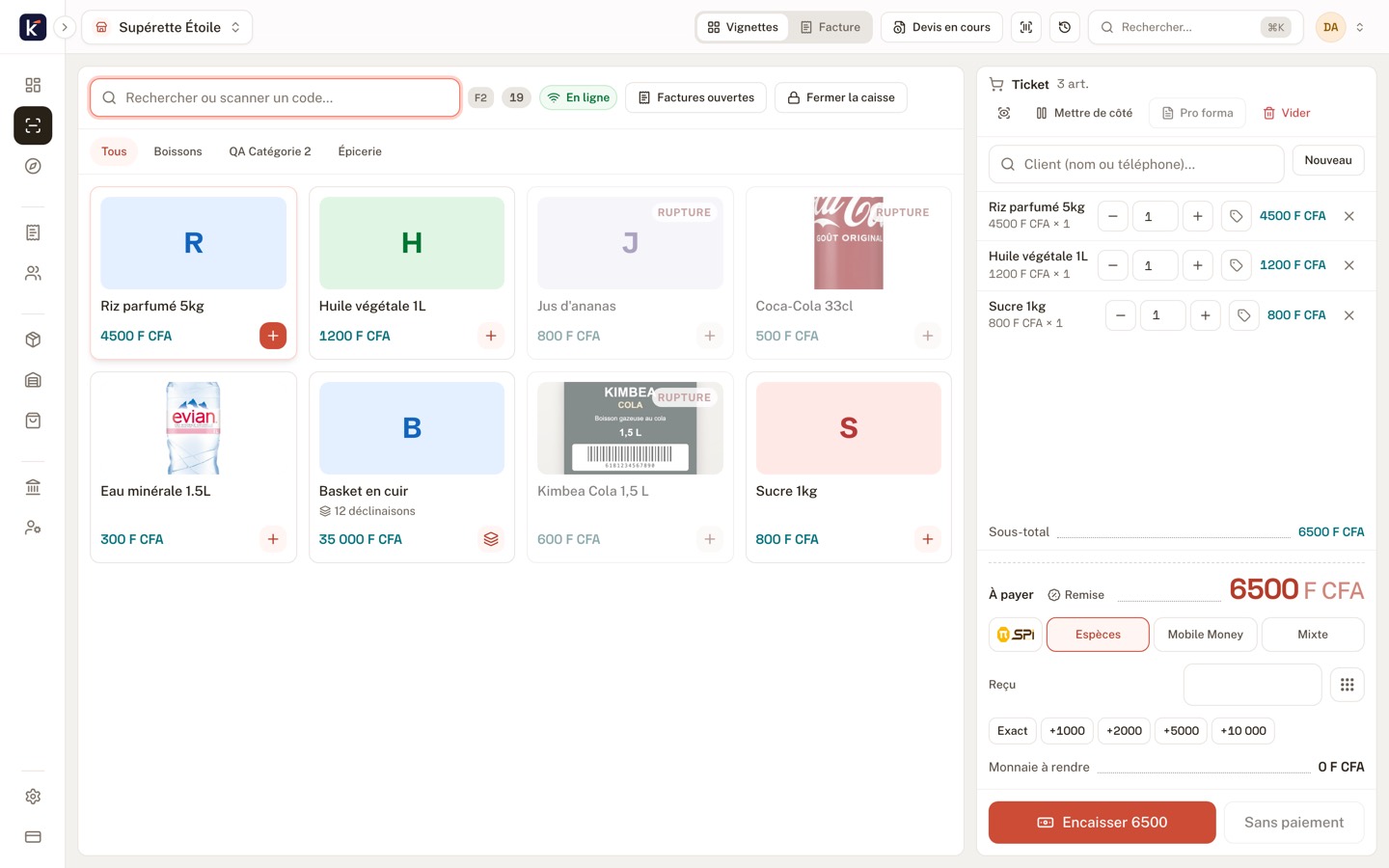Screen dimensions: 1389x868
Task: Open the numeric keypad icon next to Reçu
Action: [x=1348, y=685]
